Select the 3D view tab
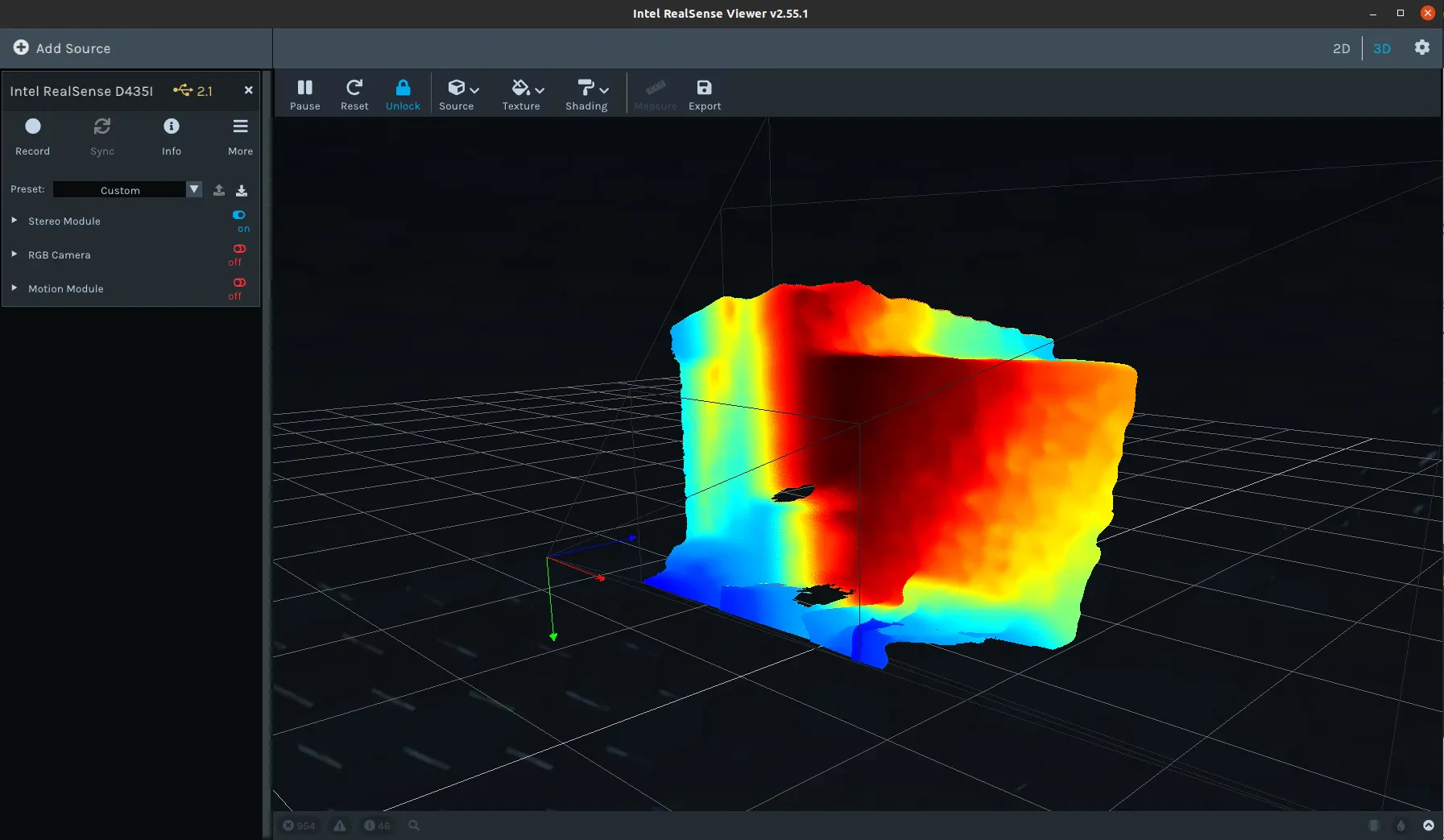Image resolution: width=1444 pixels, height=840 pixels. [1382, 48]
